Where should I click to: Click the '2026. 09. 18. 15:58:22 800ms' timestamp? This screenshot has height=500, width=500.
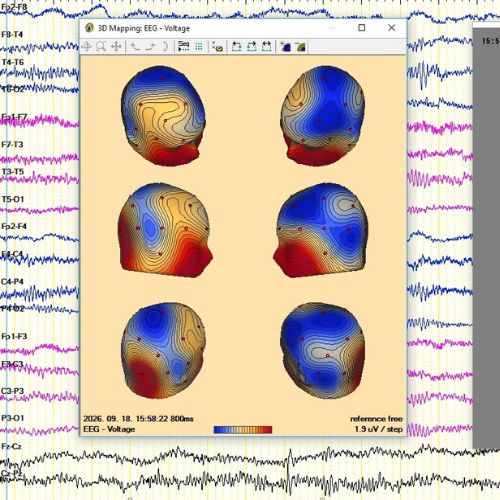(138, 419)
